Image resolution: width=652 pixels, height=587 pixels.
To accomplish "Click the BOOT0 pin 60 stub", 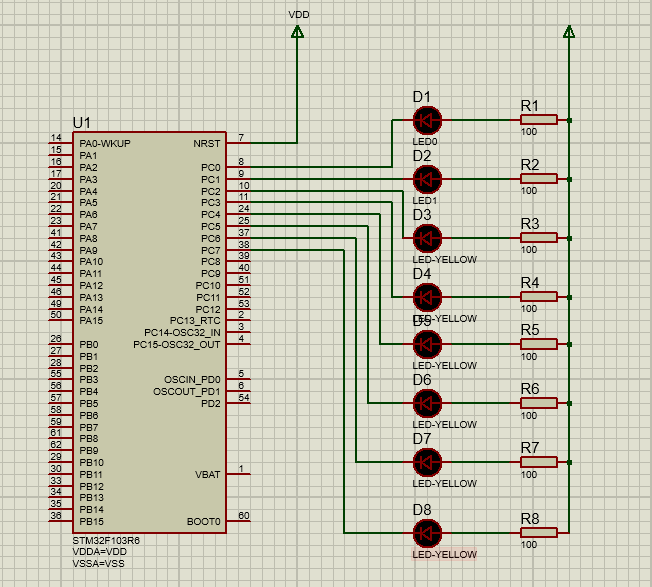I will point(240,521).
